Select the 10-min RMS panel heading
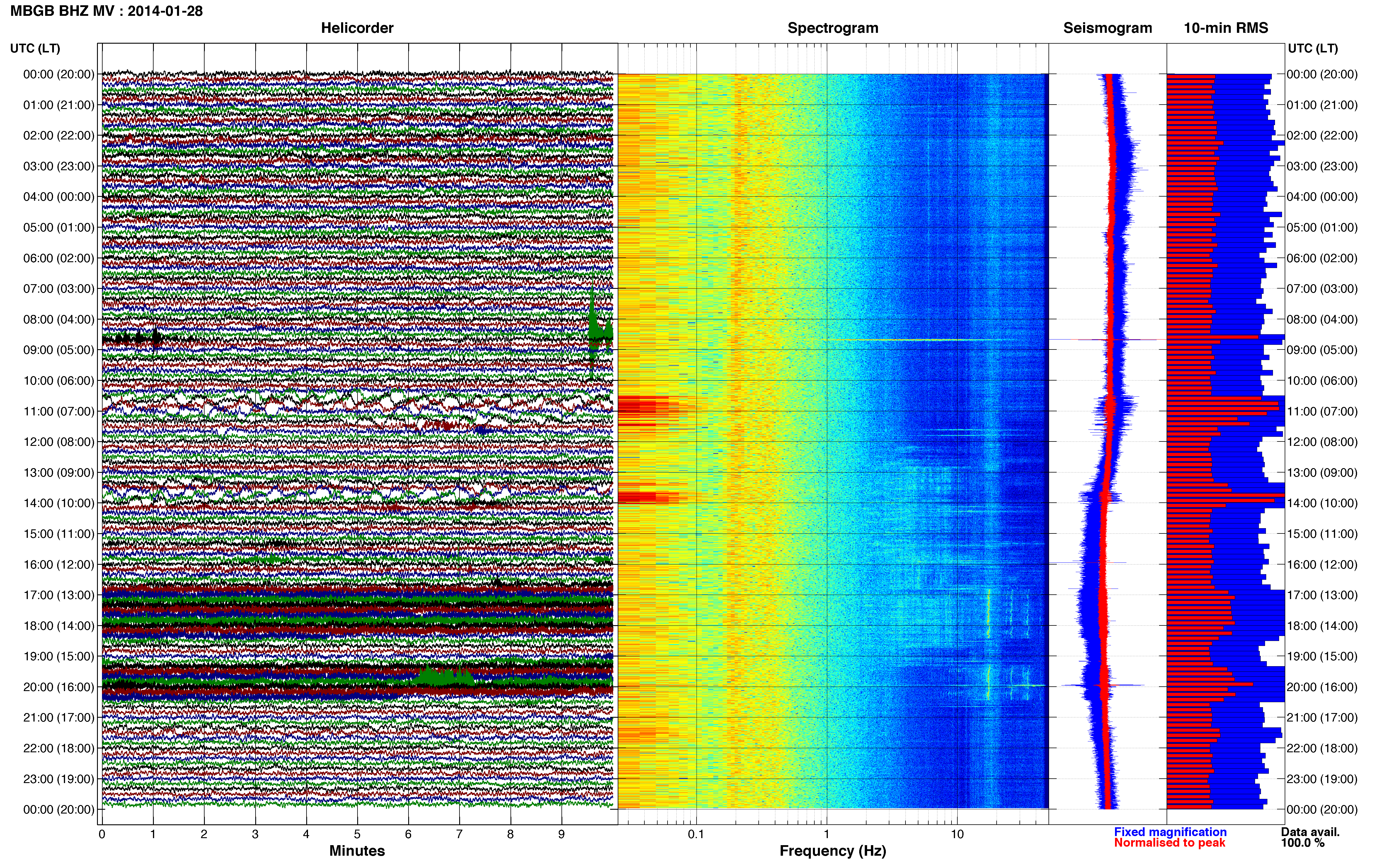Viewport: 1389px width, 868px height. click(1225, 28)
